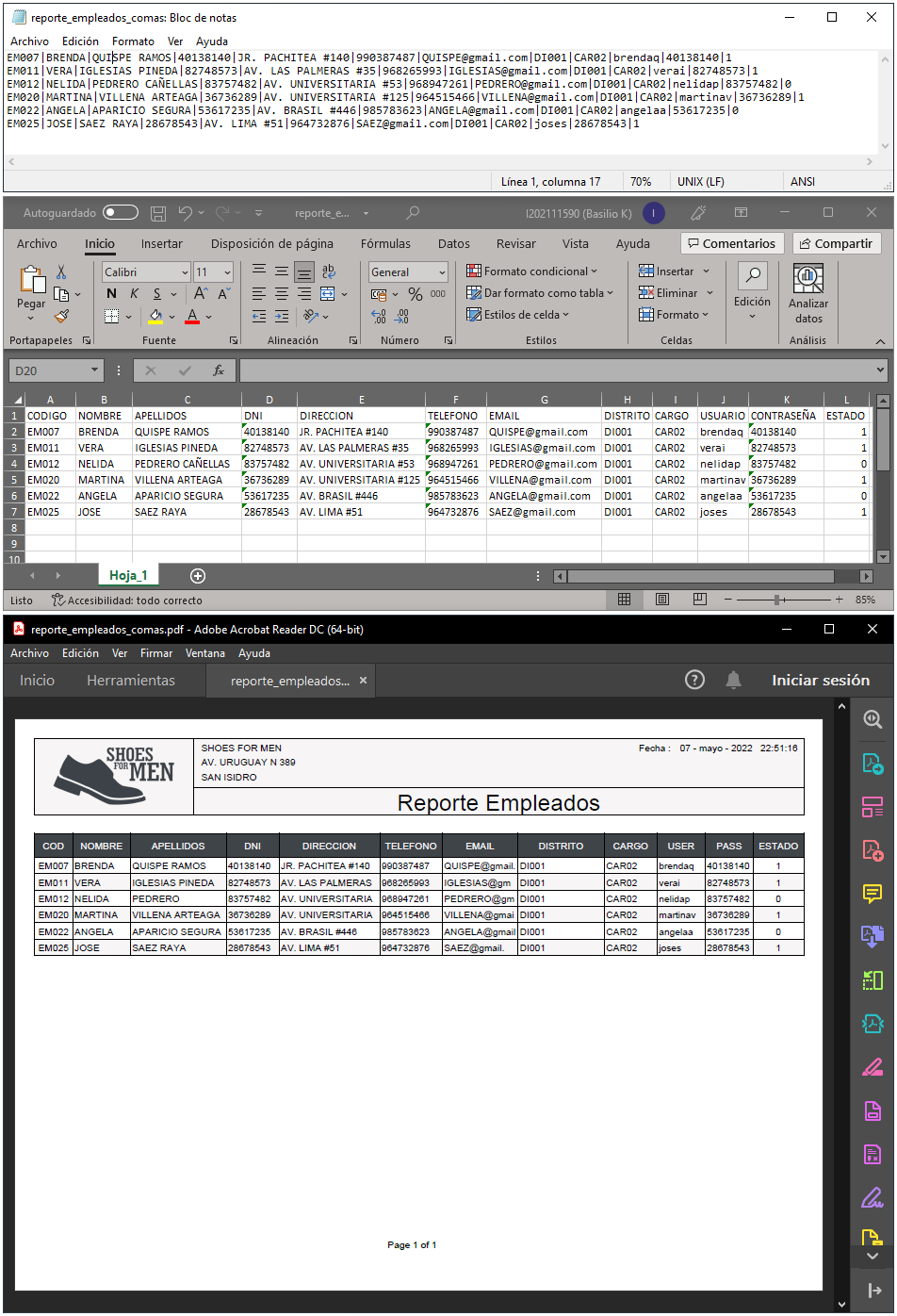Click the Acrobat Compress PDF icon
Screen dimensions: 897x1316
pos(873,1024)
